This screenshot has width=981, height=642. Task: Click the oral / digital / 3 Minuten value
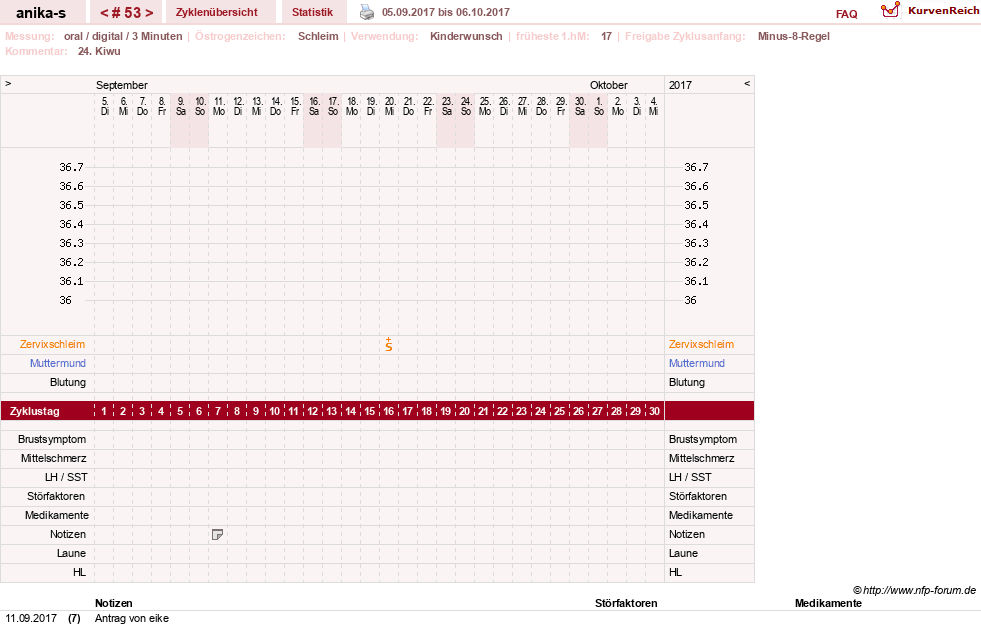point(123,36)
